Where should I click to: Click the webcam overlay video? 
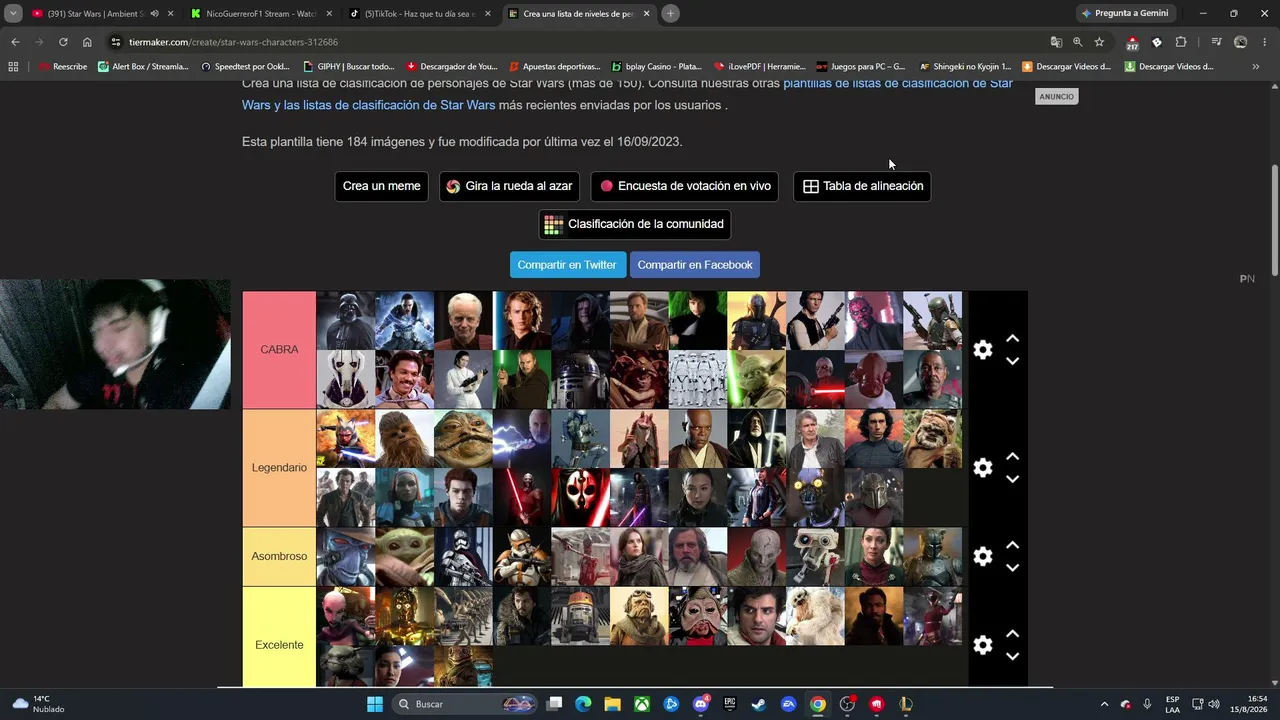click(115, 344)
